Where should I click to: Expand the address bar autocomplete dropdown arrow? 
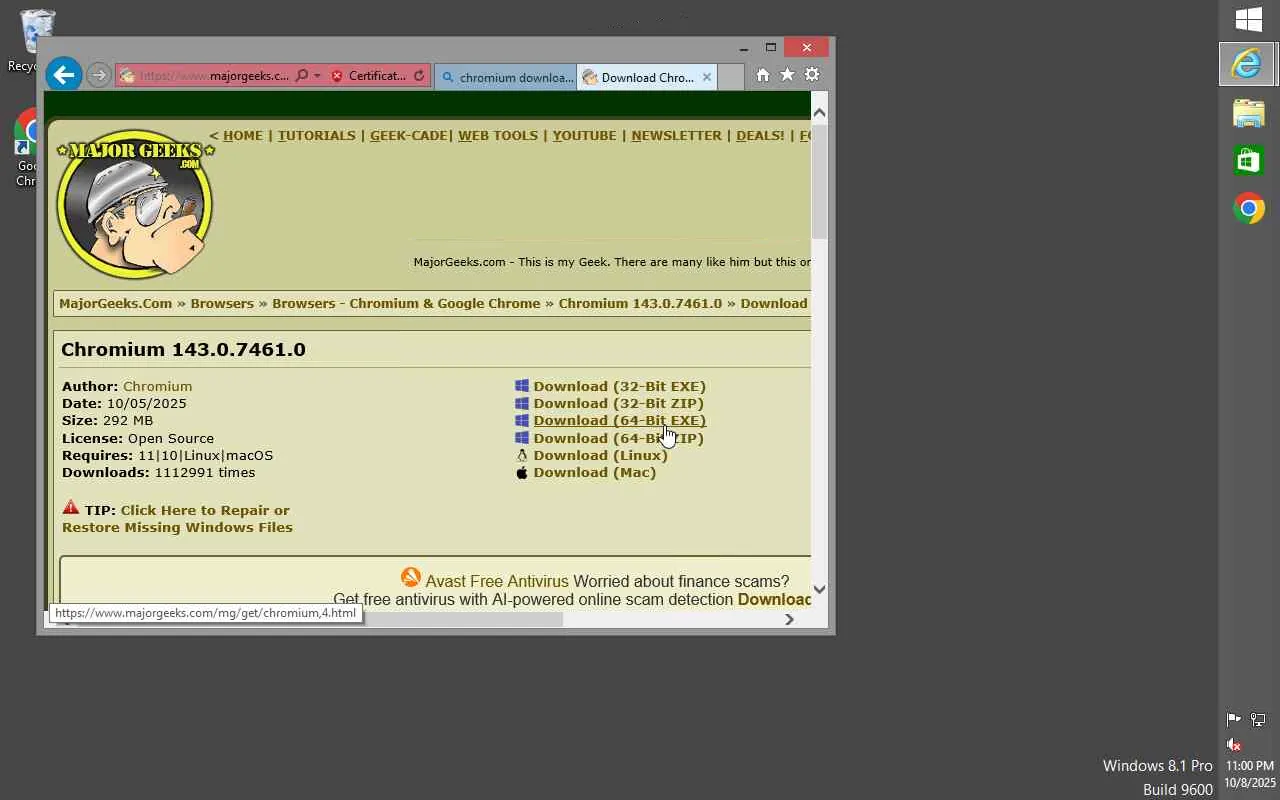[317, 76]
